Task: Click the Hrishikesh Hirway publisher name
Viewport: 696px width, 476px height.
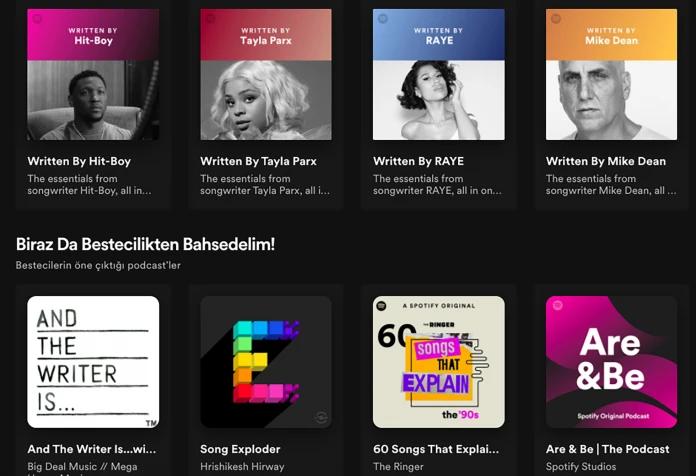Action: click(242, 467)
